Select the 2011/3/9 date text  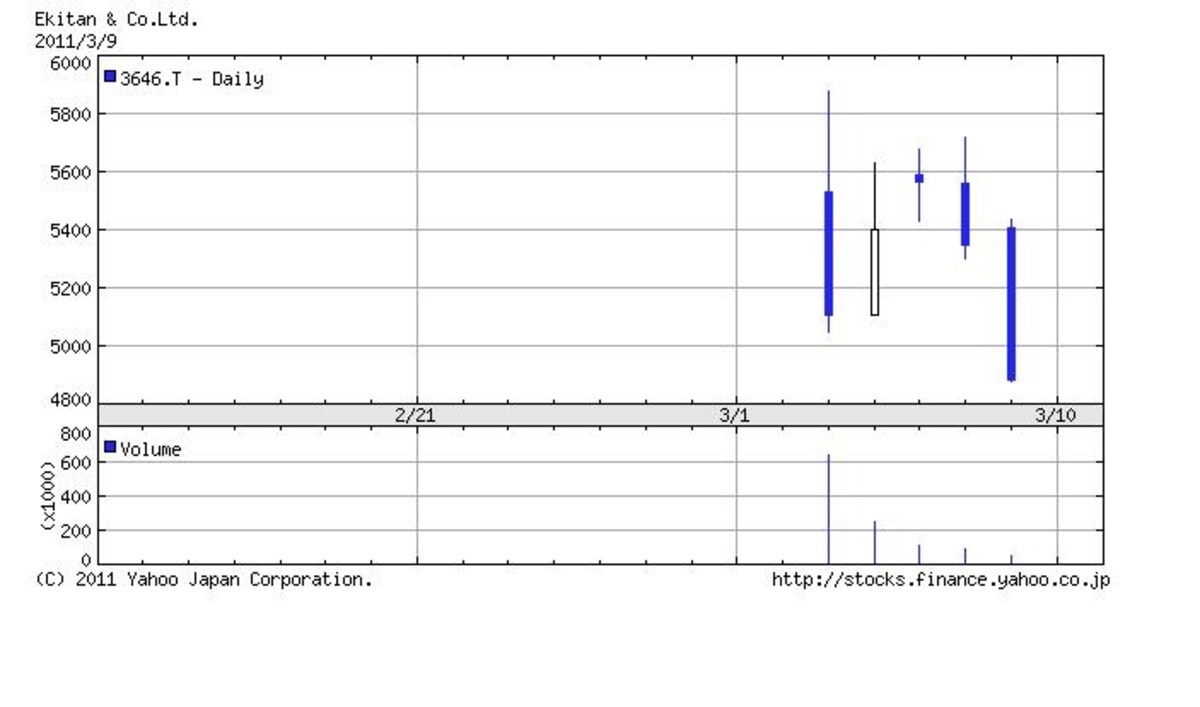pyautogui.click(x=76, y=41)
